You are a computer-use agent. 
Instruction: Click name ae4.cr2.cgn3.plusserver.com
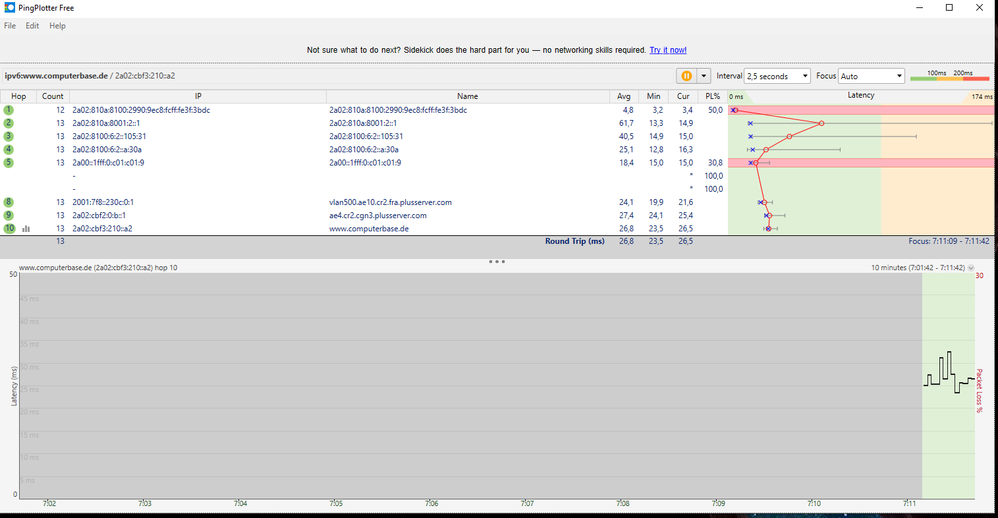[x=377, y=215]
